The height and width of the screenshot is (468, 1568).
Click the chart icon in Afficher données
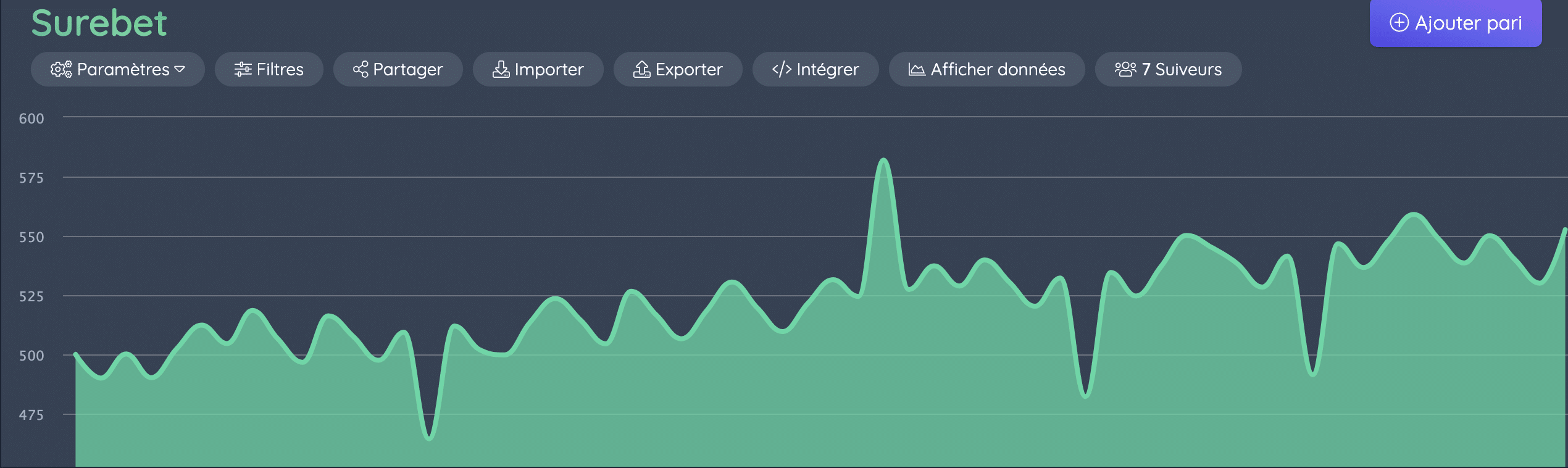click(917, 69)
